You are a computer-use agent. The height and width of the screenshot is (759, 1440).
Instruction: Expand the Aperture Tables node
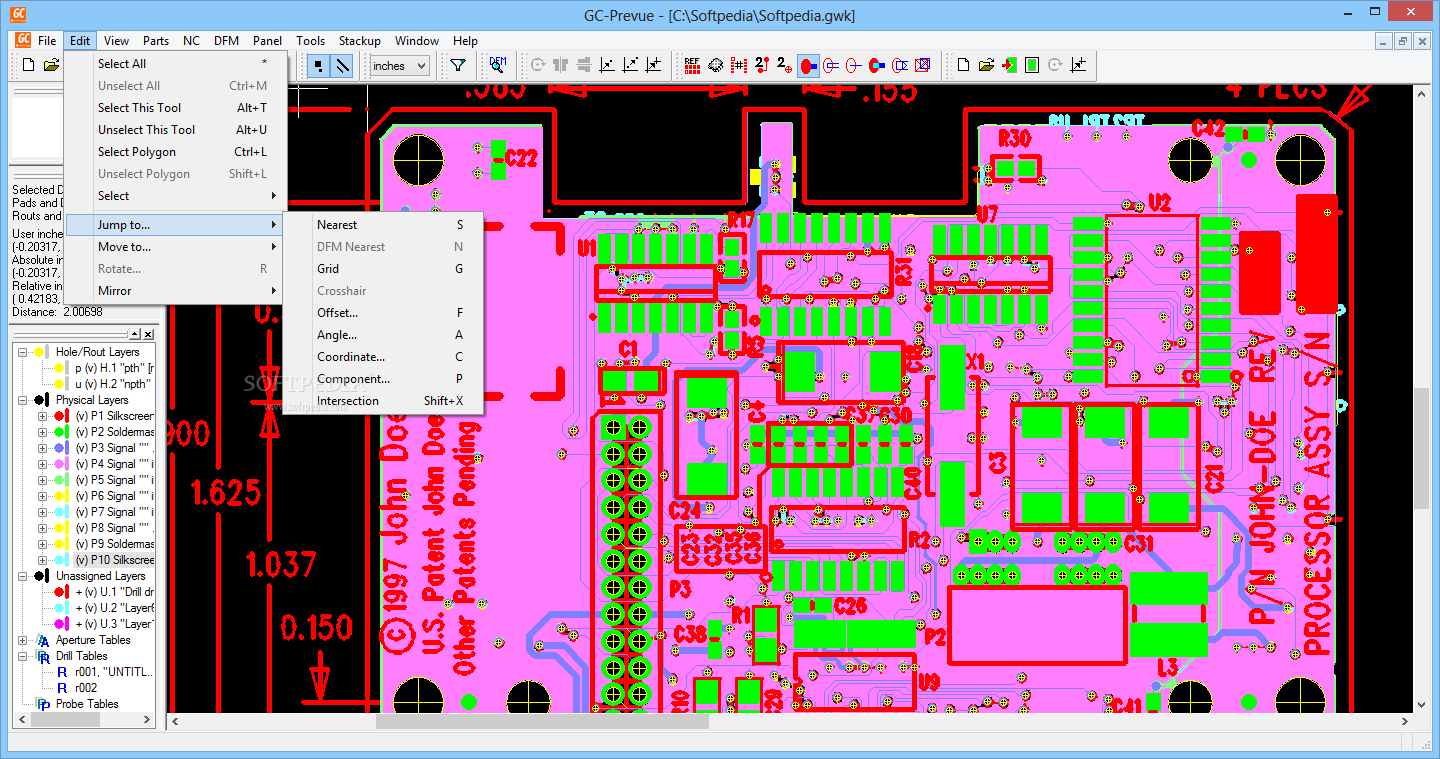23,640
